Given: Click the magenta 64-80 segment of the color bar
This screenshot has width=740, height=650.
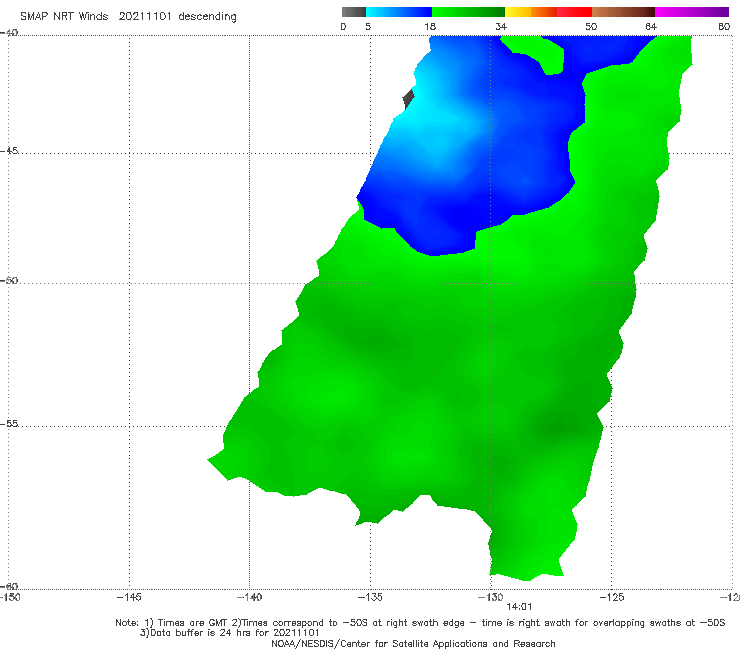Looking at the screenshot, I should [x=692, y=12].
